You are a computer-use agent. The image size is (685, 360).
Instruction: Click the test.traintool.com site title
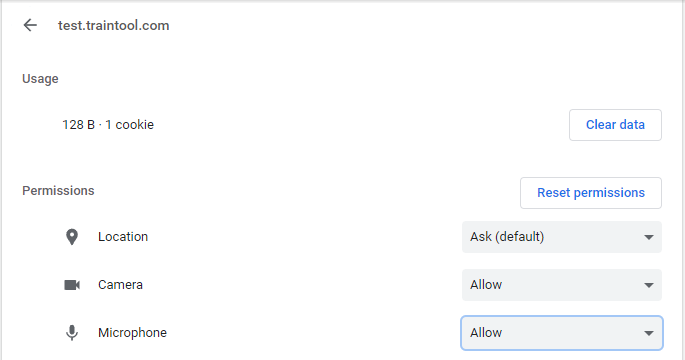coord(114,25)
